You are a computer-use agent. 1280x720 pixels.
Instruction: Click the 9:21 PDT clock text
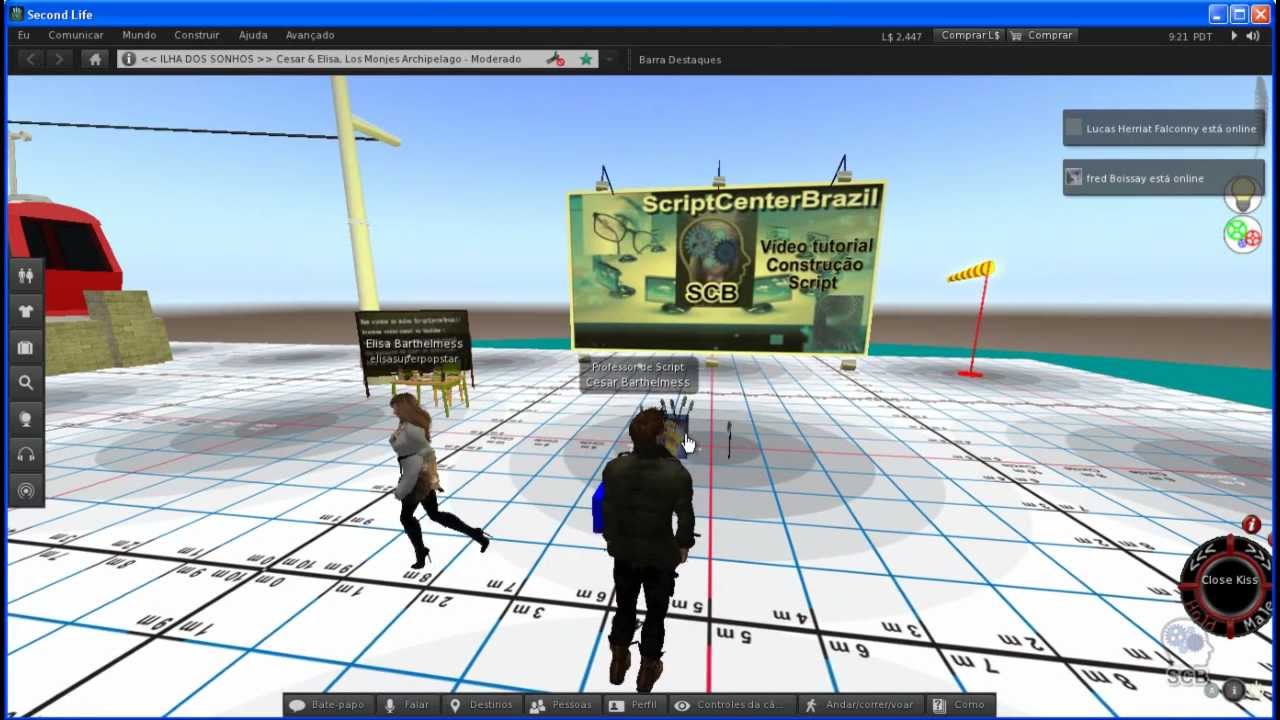pyautogui.click(x=1190, y=36)
